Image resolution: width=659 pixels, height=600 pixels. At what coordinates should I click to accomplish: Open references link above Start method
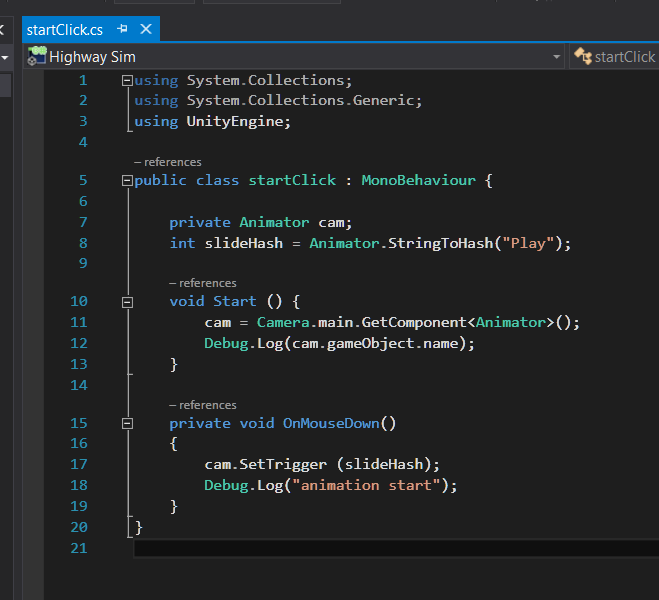tap(203, 283)
